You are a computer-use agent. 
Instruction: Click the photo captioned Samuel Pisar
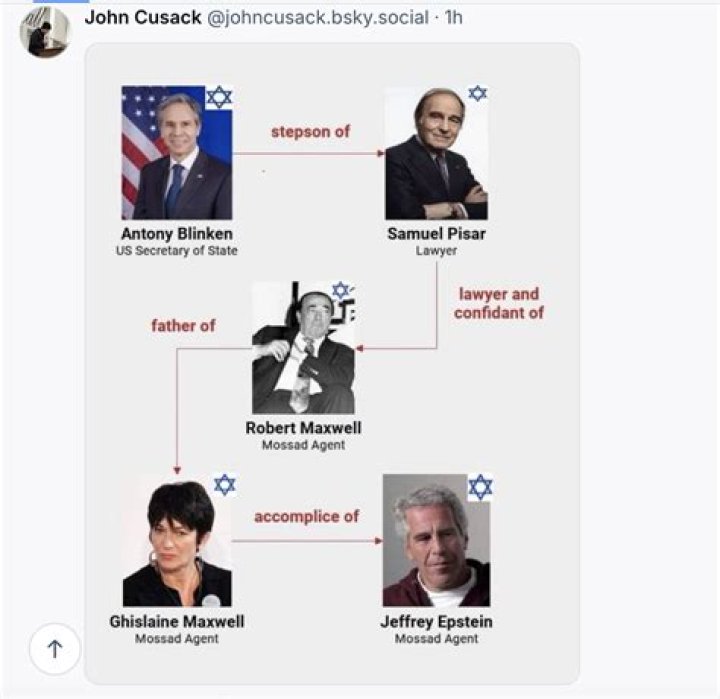pyautogui.click(x=436, y=153)
